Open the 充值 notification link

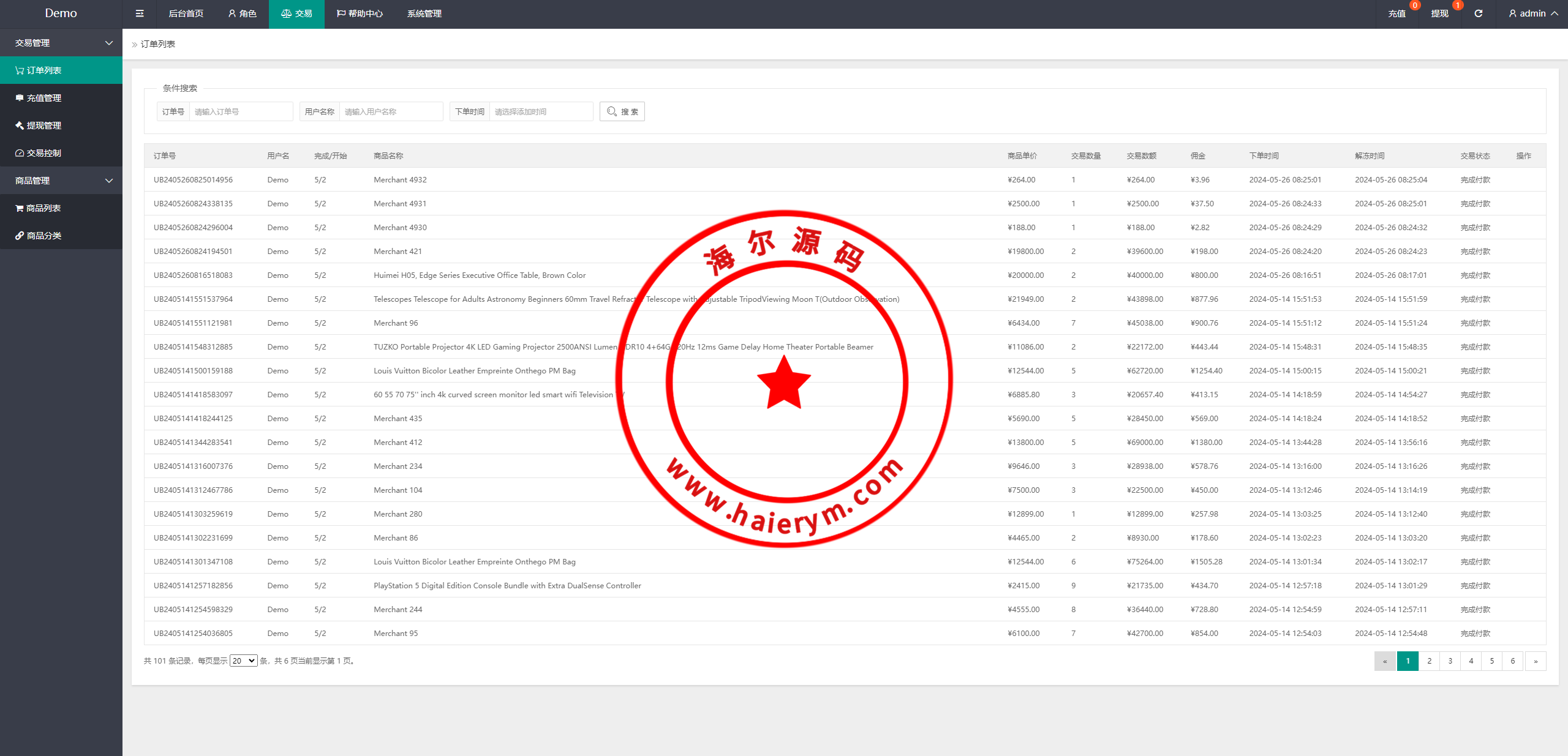(x=1396, y=13)
